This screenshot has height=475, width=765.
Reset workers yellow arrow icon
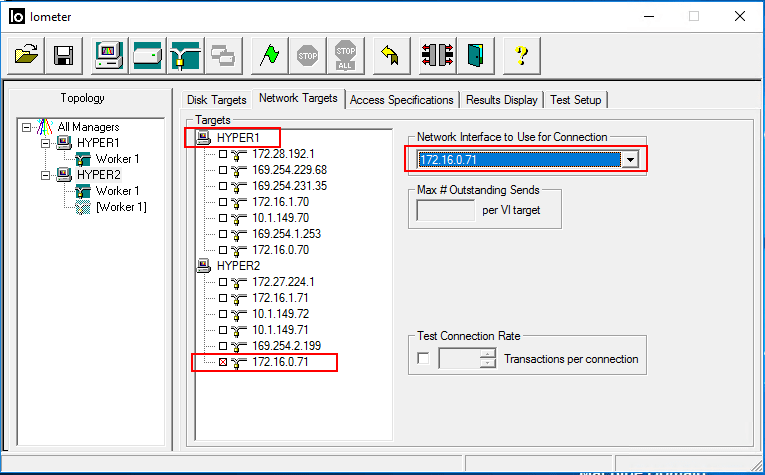tap(391, 55)
